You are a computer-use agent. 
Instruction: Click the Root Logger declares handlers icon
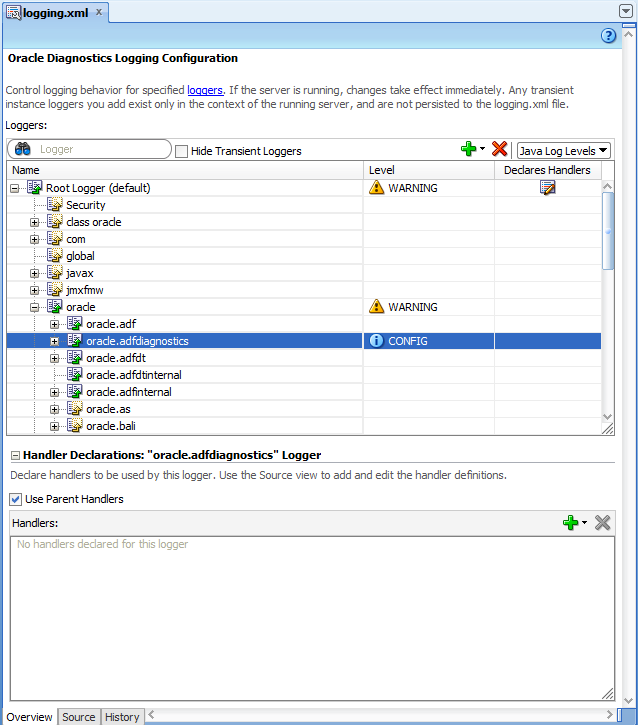[x=547, y=188]
